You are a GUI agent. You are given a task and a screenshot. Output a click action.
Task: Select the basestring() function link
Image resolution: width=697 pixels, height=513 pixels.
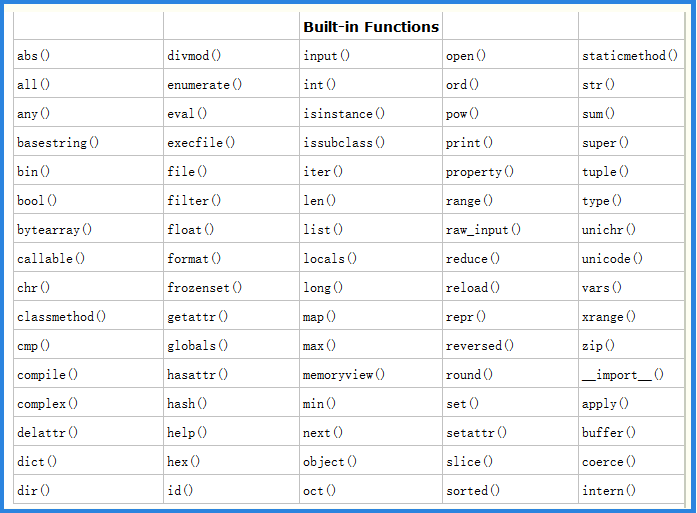pos(58,143)
